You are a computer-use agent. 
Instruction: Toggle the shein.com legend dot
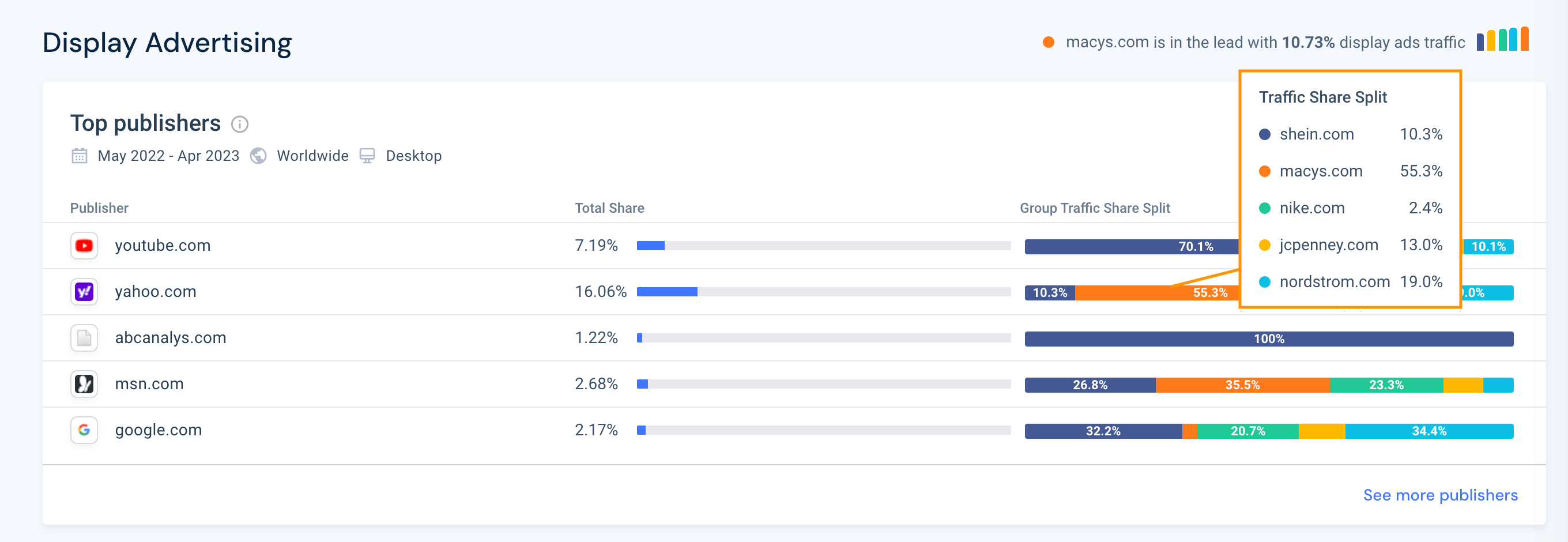tap(1265, 134)
